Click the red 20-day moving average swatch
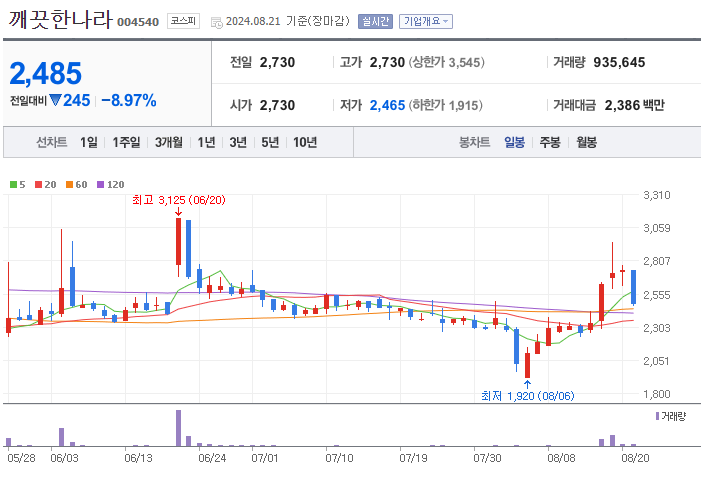701x477 pixels. tap(38, 185)
